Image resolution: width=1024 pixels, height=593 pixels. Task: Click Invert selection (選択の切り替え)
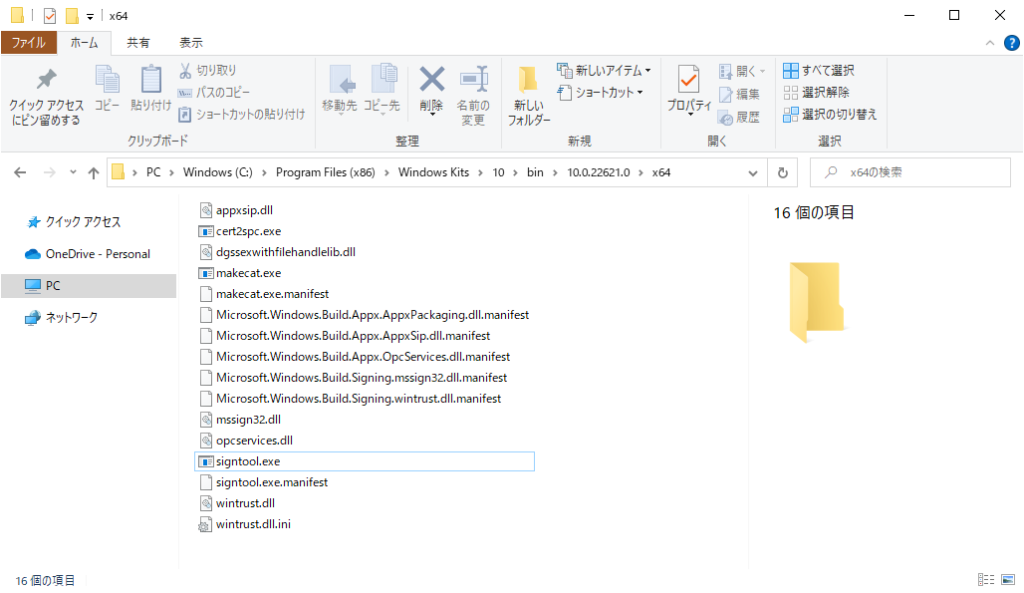click(830, 114)
